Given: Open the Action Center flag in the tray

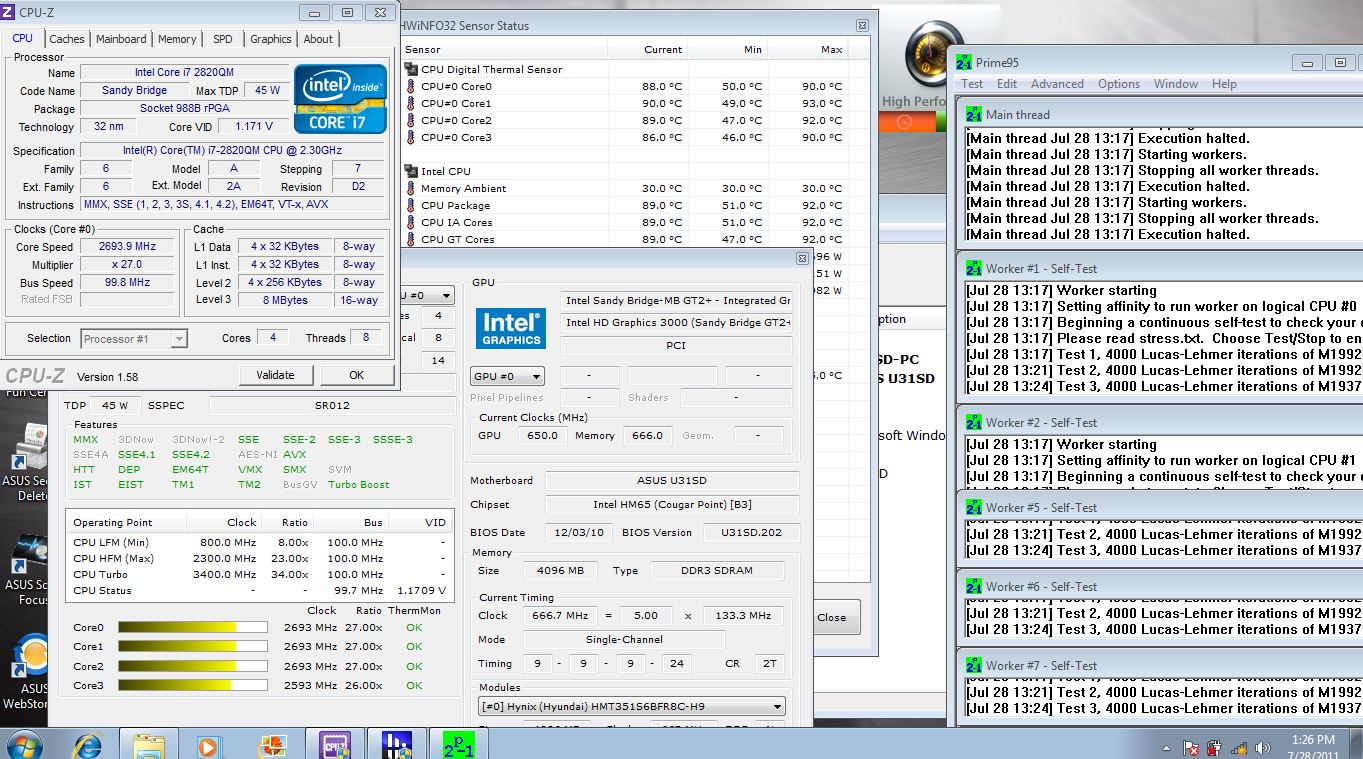Looking at the screenshot, I should point(1191,748).
